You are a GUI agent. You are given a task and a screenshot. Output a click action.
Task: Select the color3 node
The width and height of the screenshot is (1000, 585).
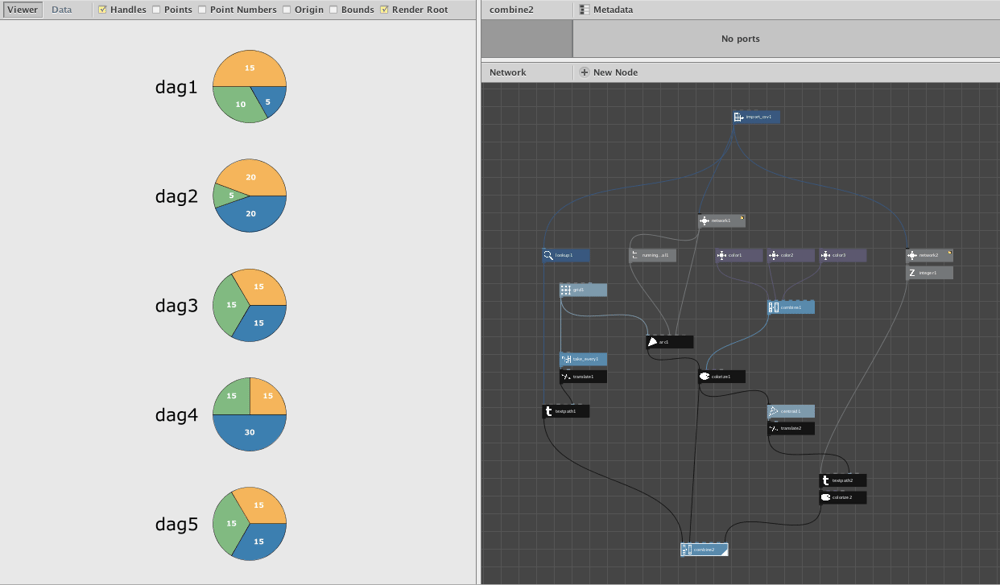843,255
